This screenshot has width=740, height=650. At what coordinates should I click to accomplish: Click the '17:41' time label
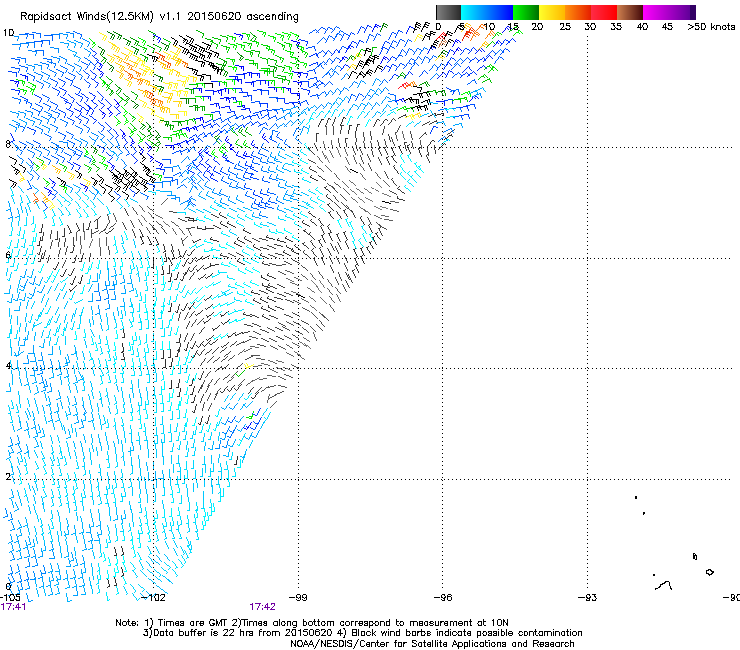point(13,607)
